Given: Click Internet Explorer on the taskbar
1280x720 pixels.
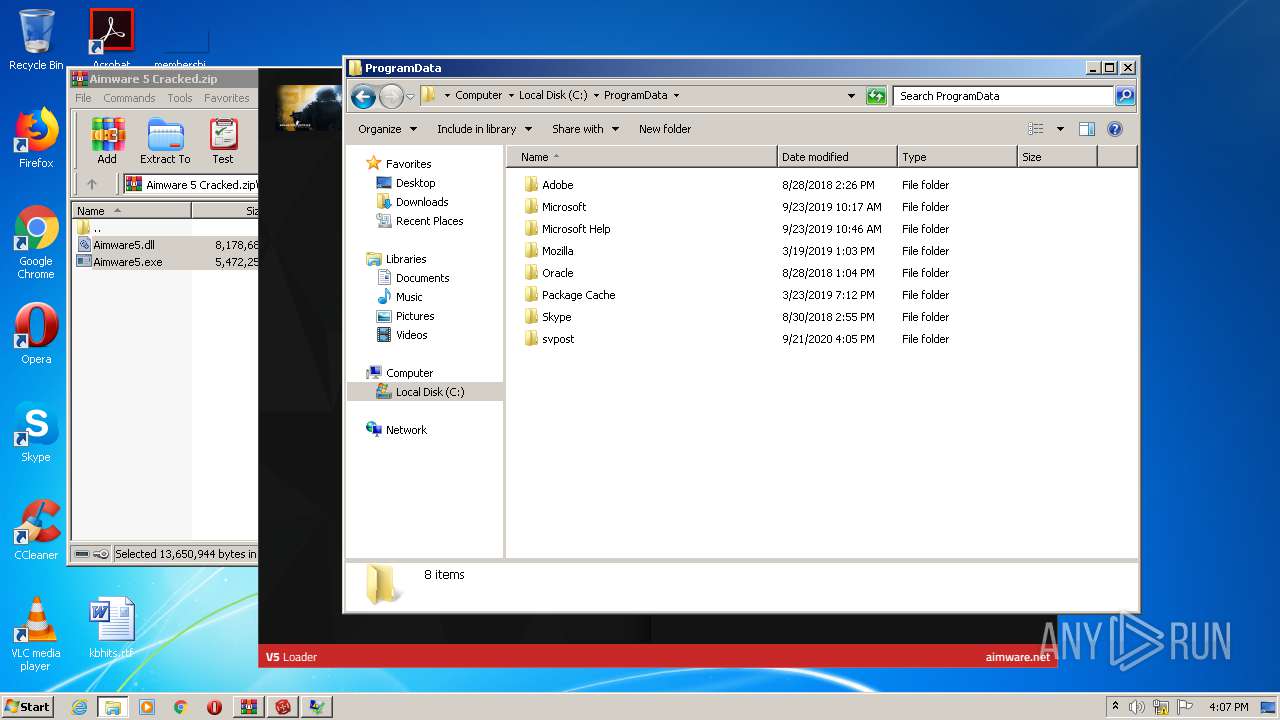Looking at the screenshot, I should click(x=79, y=707).
